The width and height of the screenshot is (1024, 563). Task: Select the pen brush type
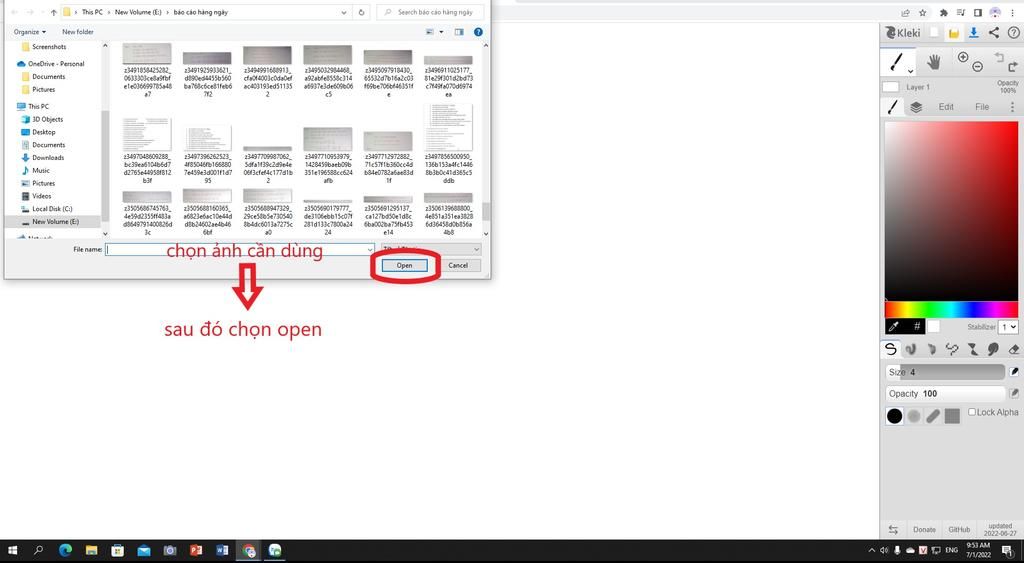point(890,349)
